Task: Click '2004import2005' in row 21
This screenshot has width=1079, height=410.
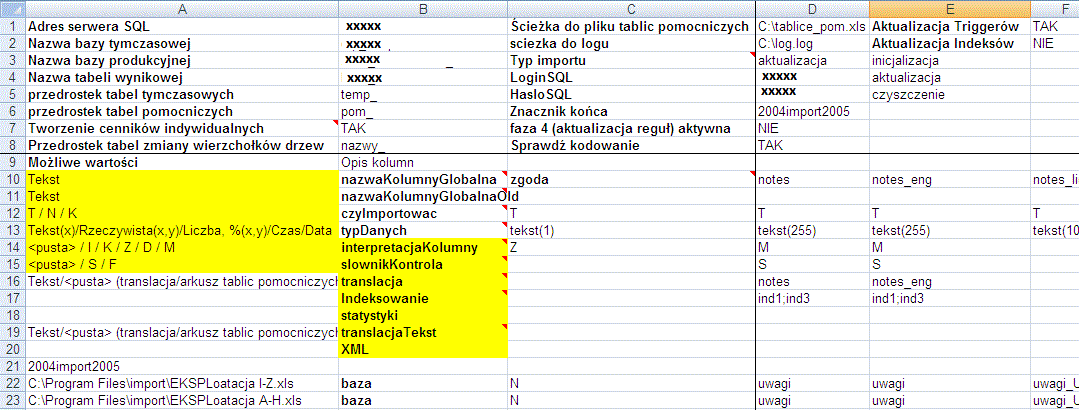Action: pyautogui.click(x=182, y=365)
